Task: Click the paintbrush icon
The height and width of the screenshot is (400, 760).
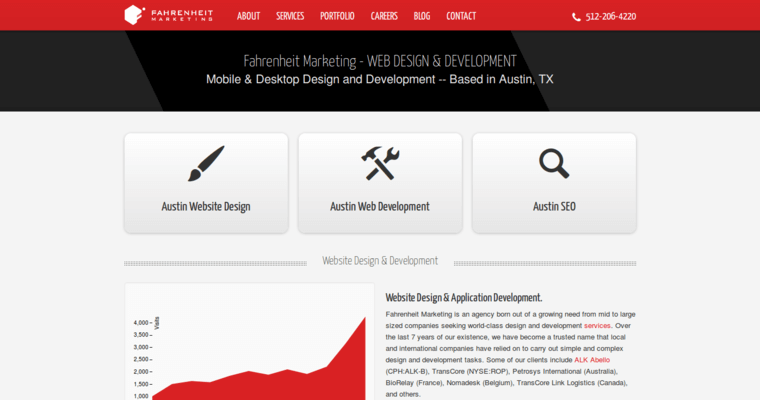Action: point(206,163)
